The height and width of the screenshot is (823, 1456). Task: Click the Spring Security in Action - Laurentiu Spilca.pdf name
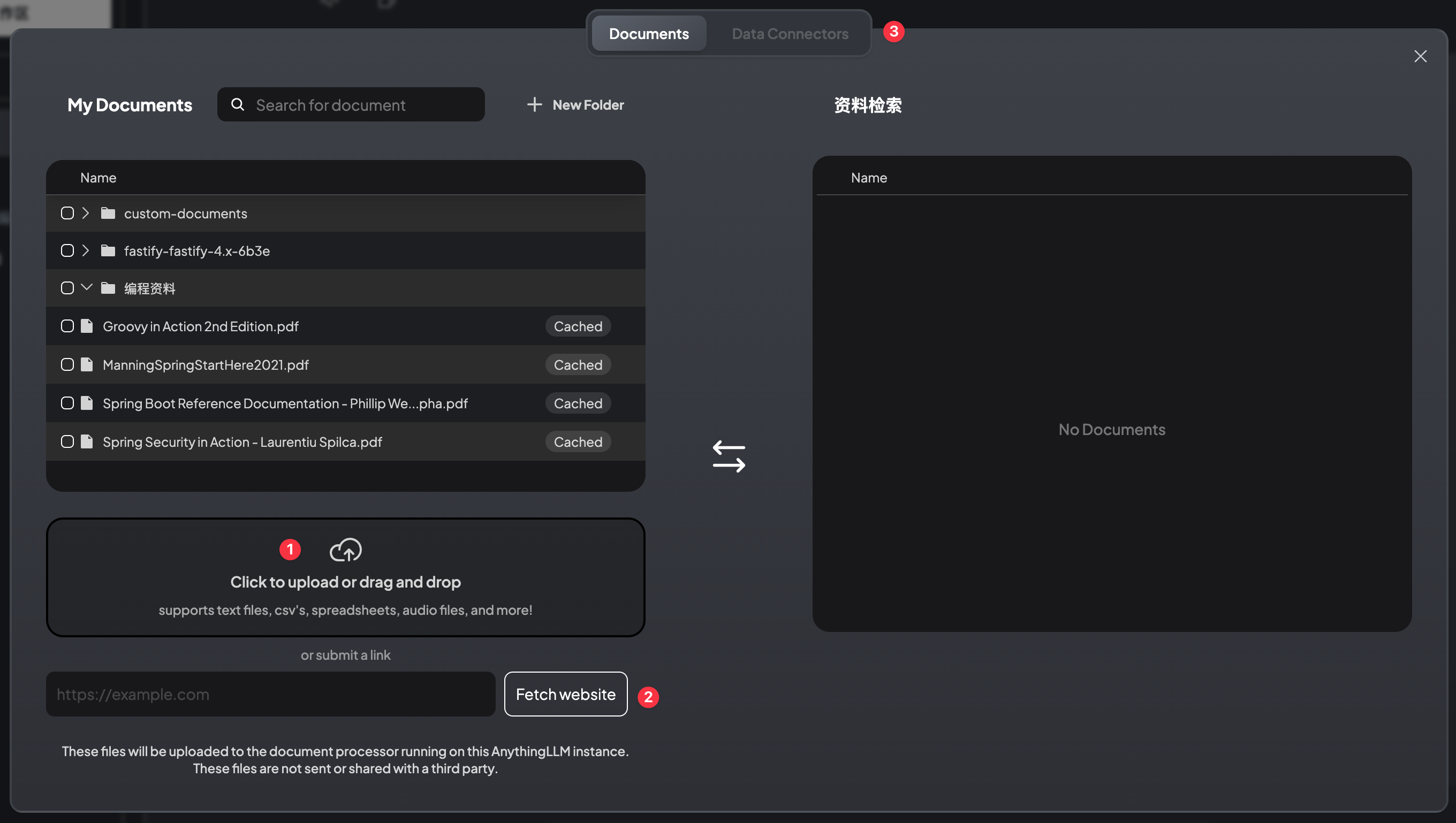pos(242,441)
